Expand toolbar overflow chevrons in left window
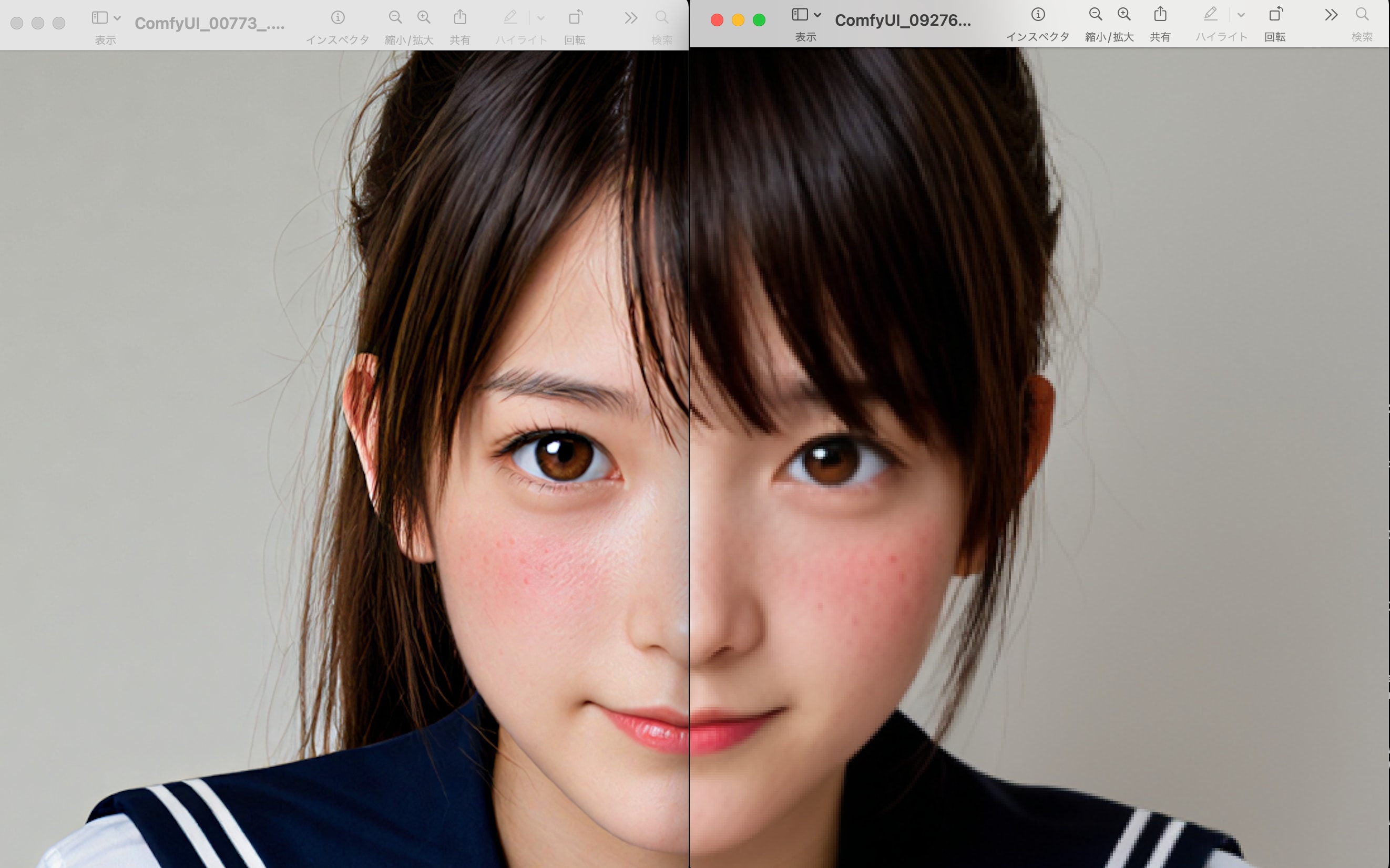 point(631,18)
